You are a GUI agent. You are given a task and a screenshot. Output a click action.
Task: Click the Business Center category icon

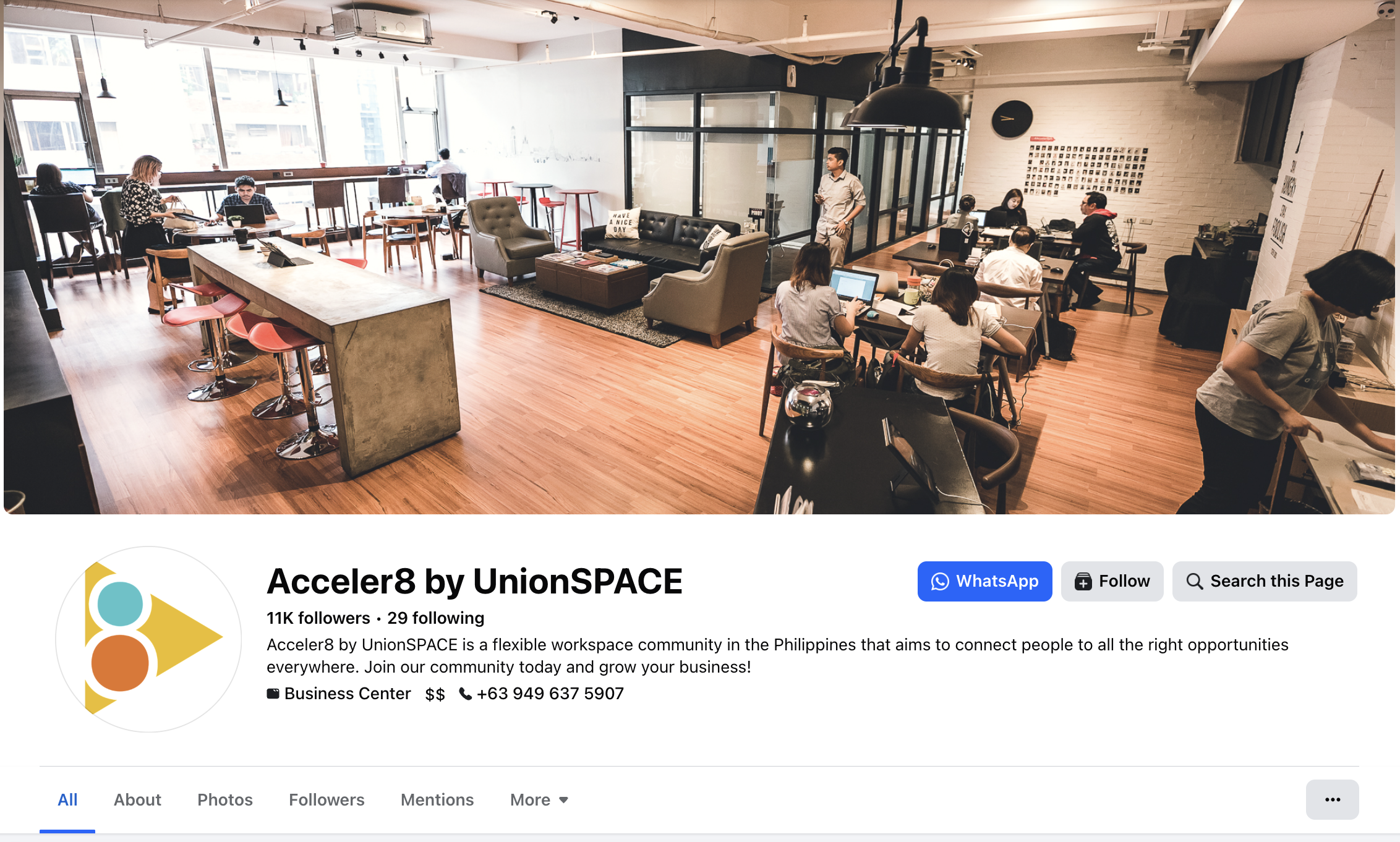pyautogui.click(x=273, y=694)
